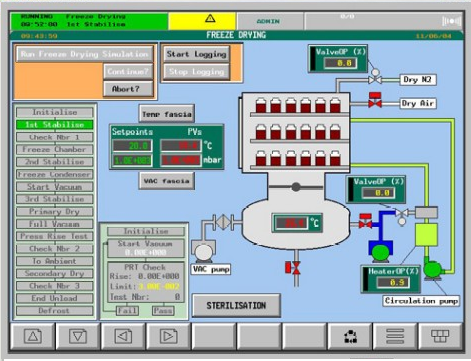Click the red Dry Air valve symbol

375,100
